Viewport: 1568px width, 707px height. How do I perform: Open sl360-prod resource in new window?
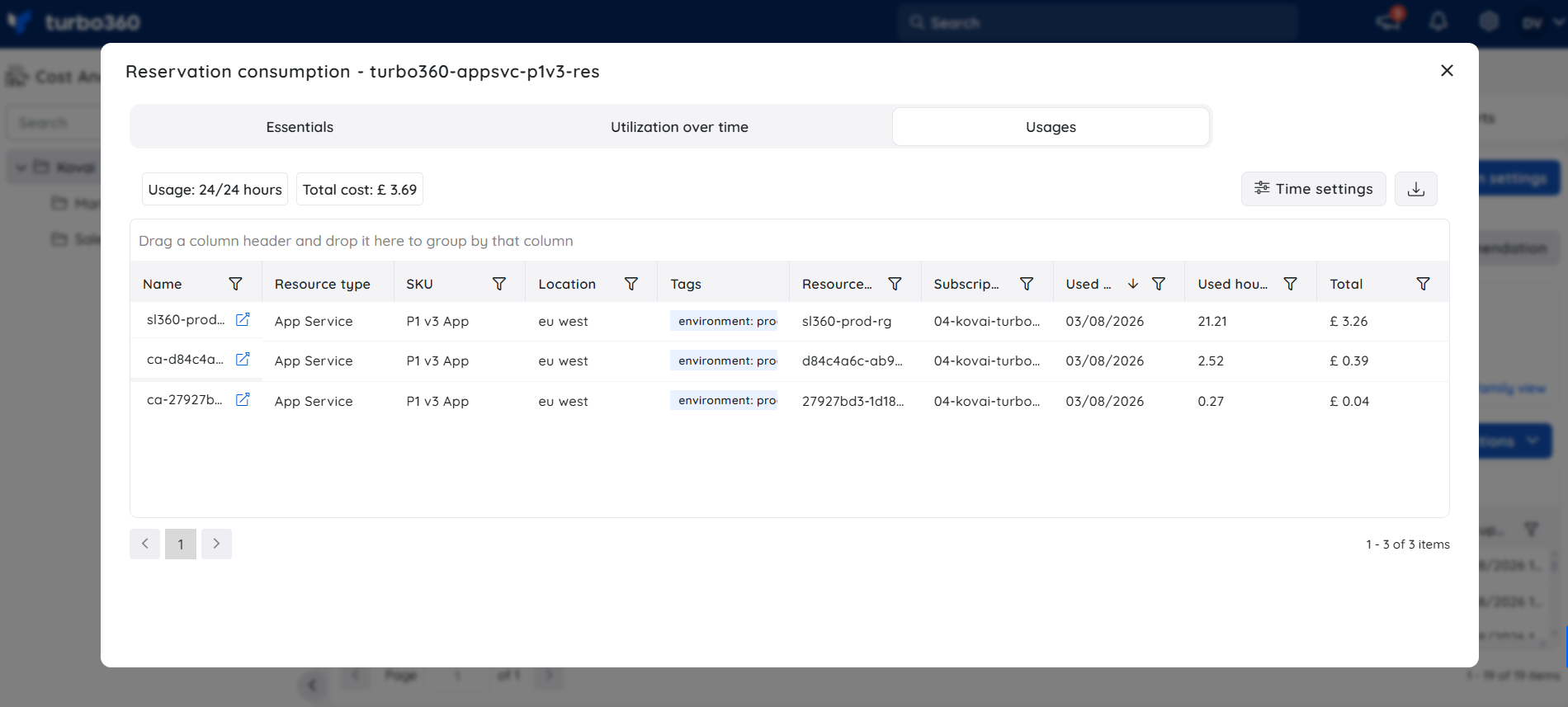point(243,319)
